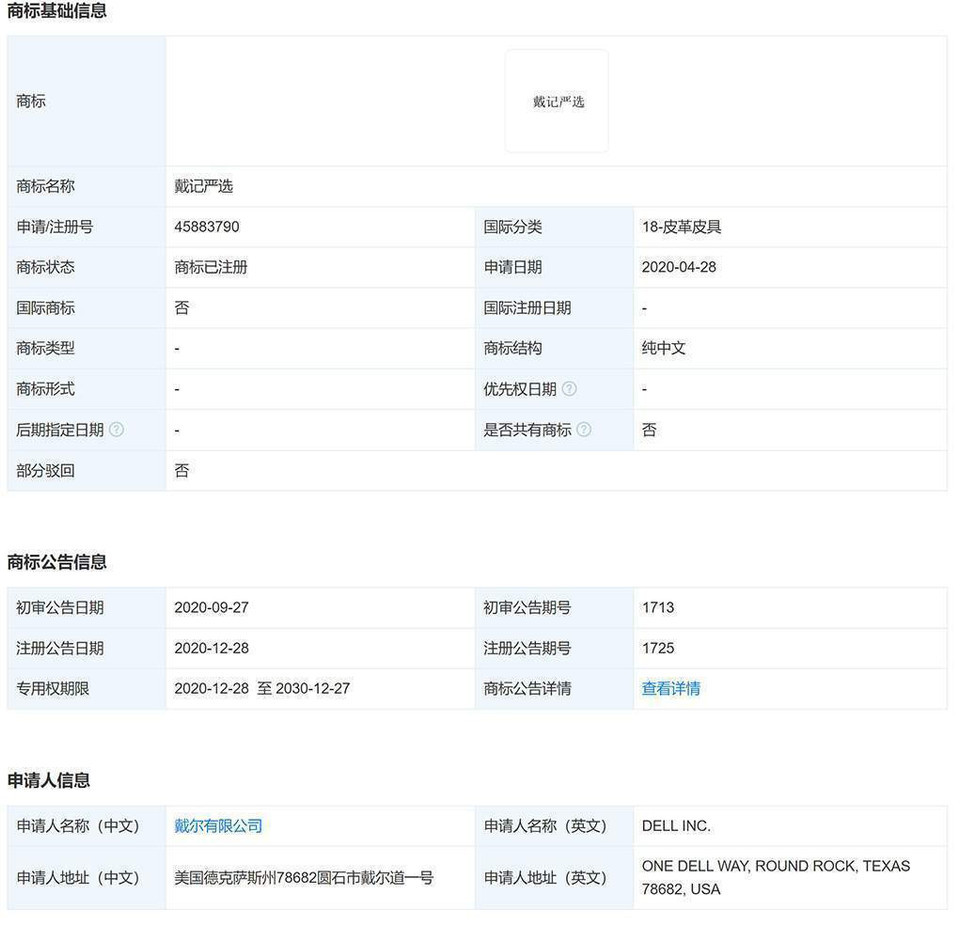Click registration announcement issue 1725
The height and width of the screenshot is (941, 960).
[658, 648]
